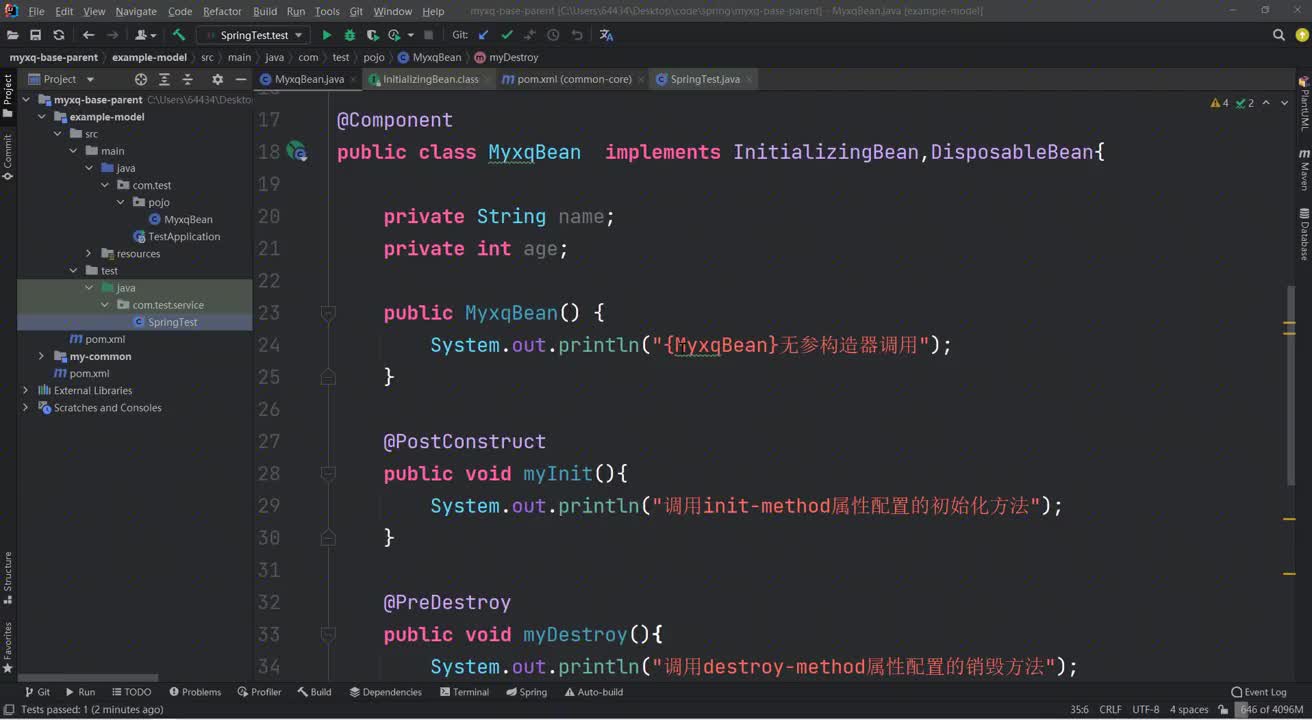
Task: Hide the Project tool window
Action: (240, 79)
